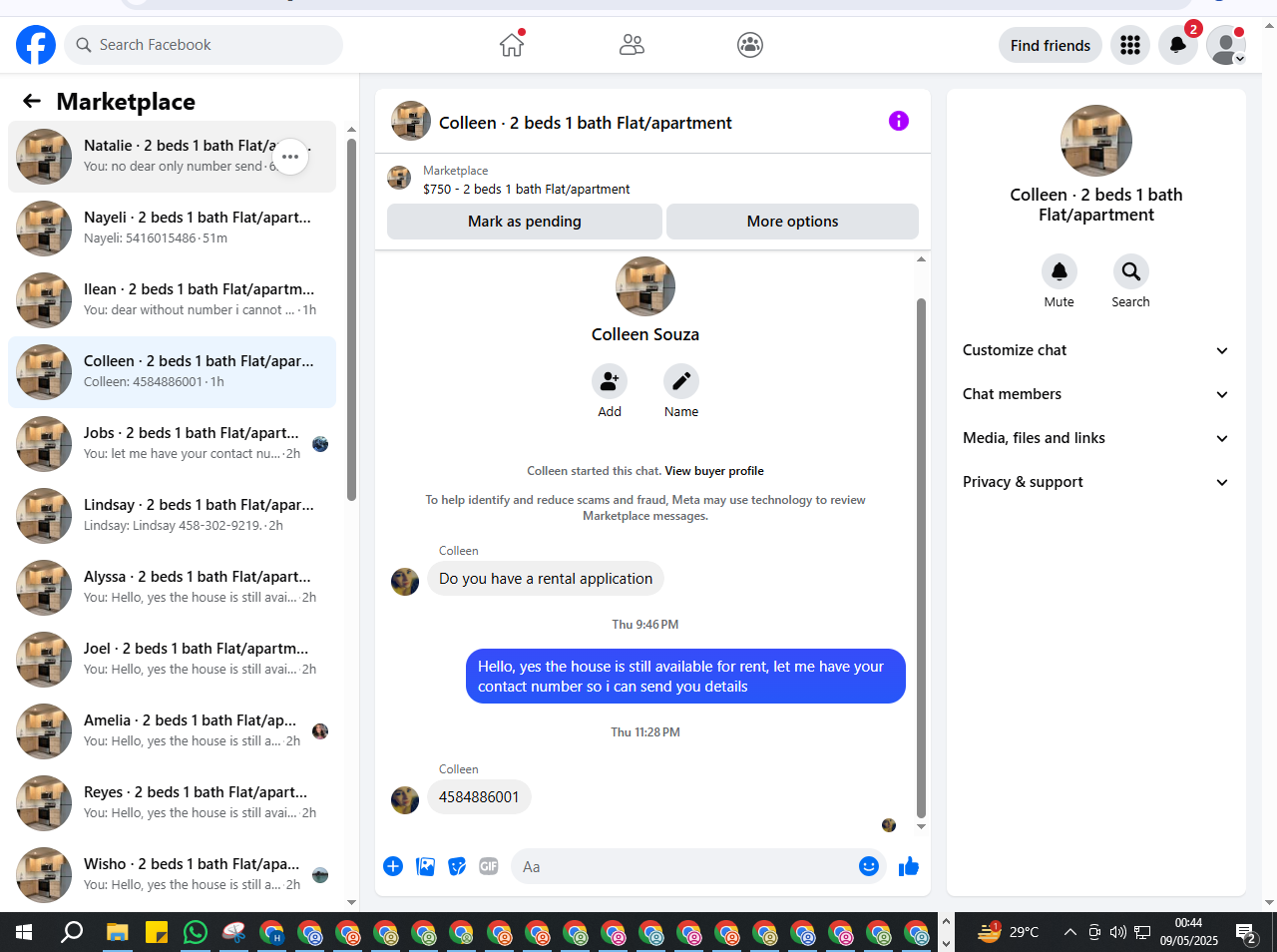Choose a GIF icon in composer
The image size is (1277, 952).
coord(489,866)
